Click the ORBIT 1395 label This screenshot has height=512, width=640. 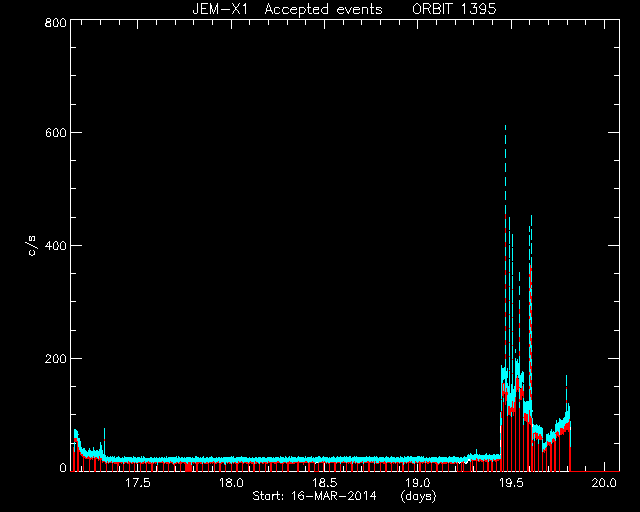[454, 9]
